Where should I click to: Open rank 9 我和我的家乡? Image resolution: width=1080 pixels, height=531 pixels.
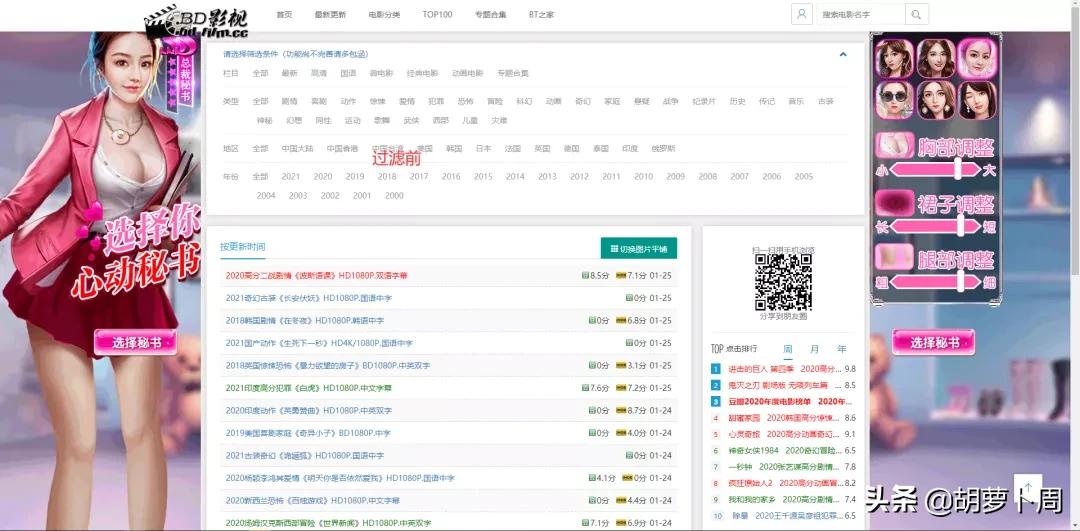click(785, 499)
